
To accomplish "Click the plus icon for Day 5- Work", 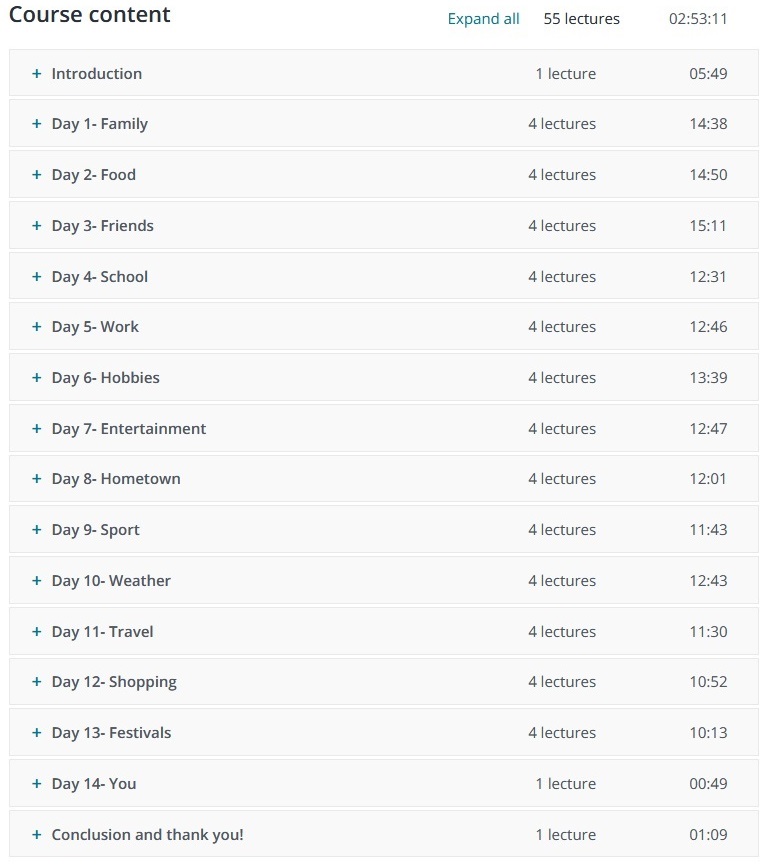I will pos(37,327).
